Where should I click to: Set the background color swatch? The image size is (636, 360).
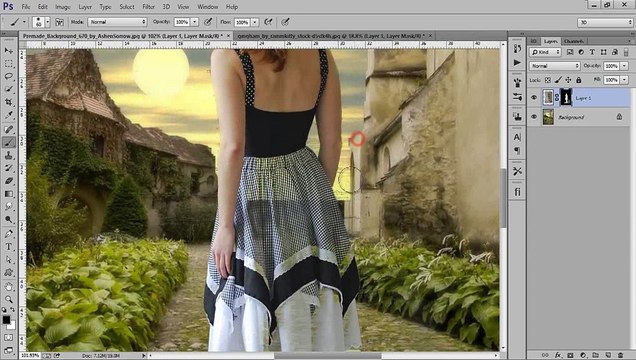[12, 325]
